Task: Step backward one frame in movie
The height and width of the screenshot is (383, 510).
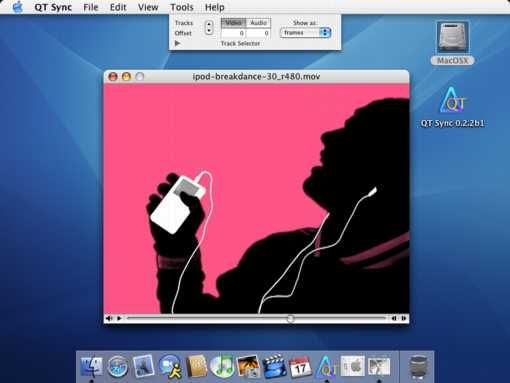Action: 394,318
